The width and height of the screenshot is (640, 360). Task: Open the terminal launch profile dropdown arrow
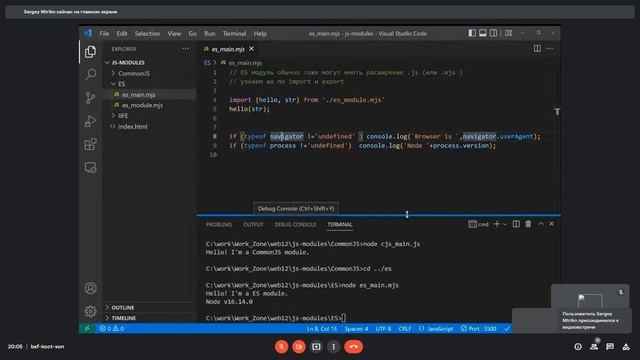[x=505, y=224]
